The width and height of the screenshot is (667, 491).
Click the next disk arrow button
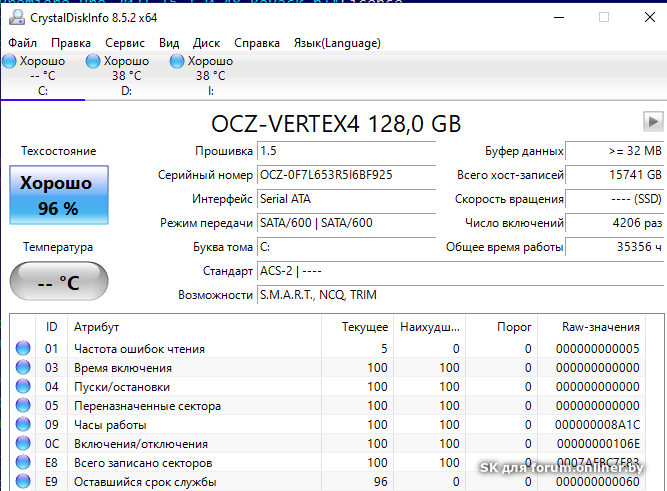tap(653, 122)
